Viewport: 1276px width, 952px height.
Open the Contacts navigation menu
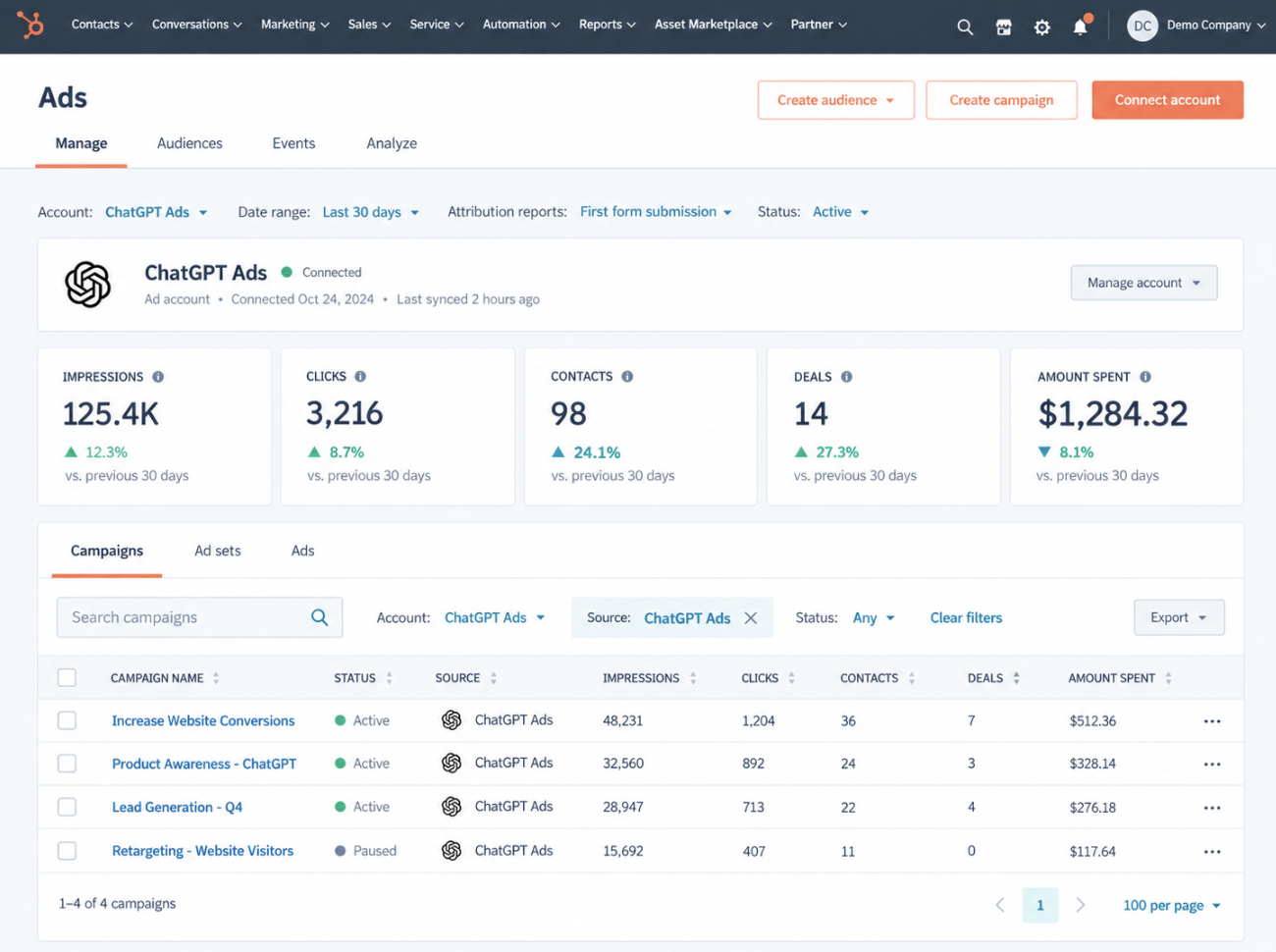[x=102, y=25]
